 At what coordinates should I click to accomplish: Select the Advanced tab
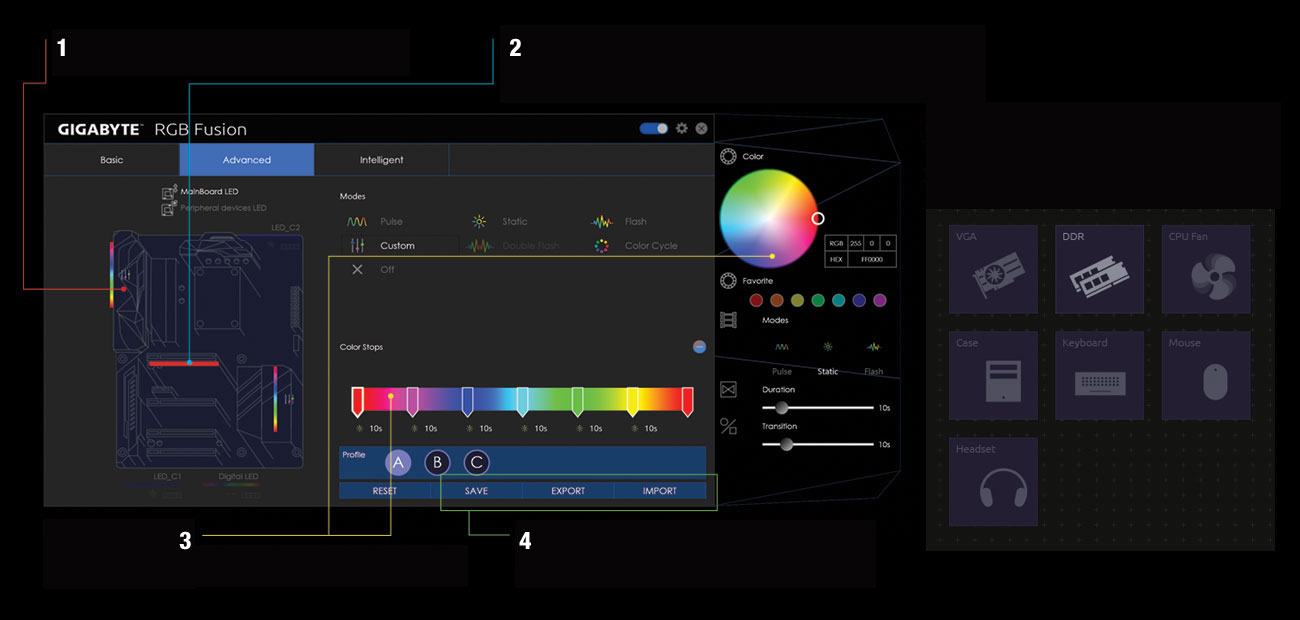(x=247, y=160)
